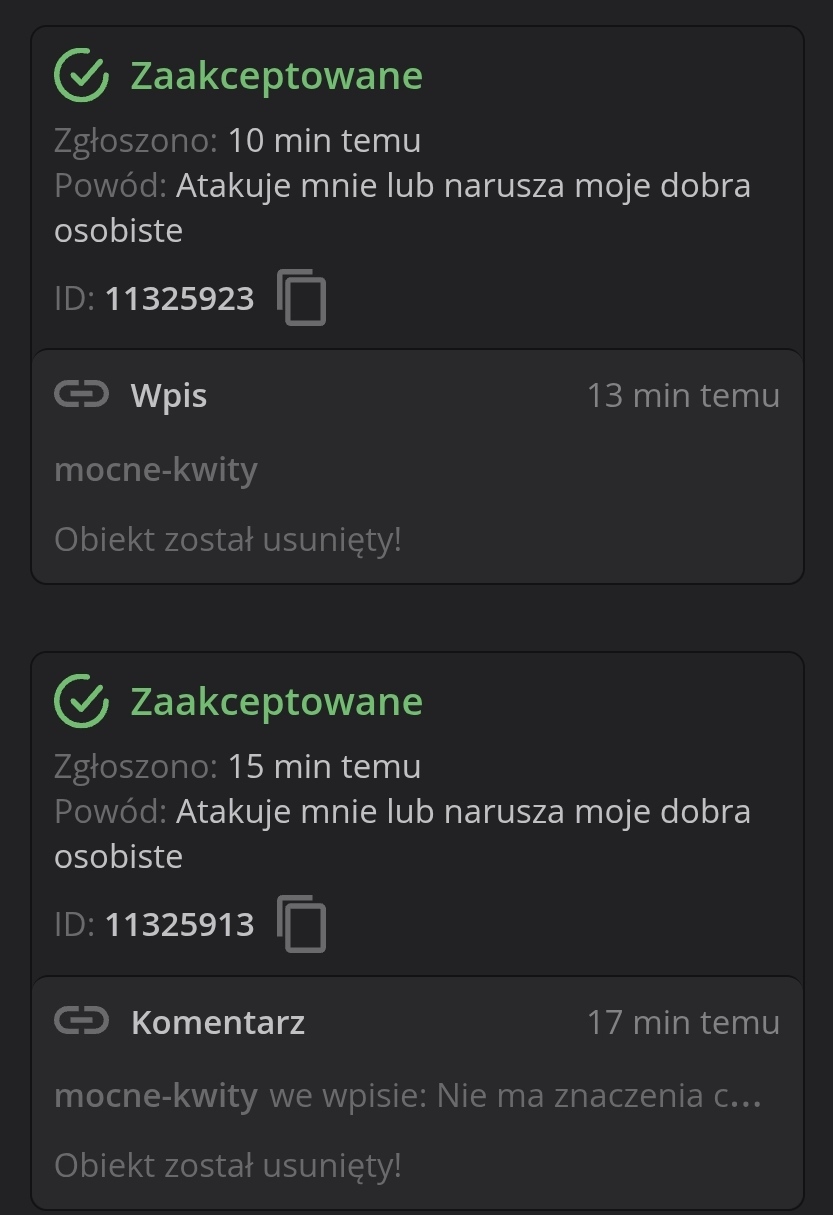Click the "Zgłoszono: 15 min temu" line
Image resolution: width=833 pixels, height=1215 pixels.
tap(238, 766)
